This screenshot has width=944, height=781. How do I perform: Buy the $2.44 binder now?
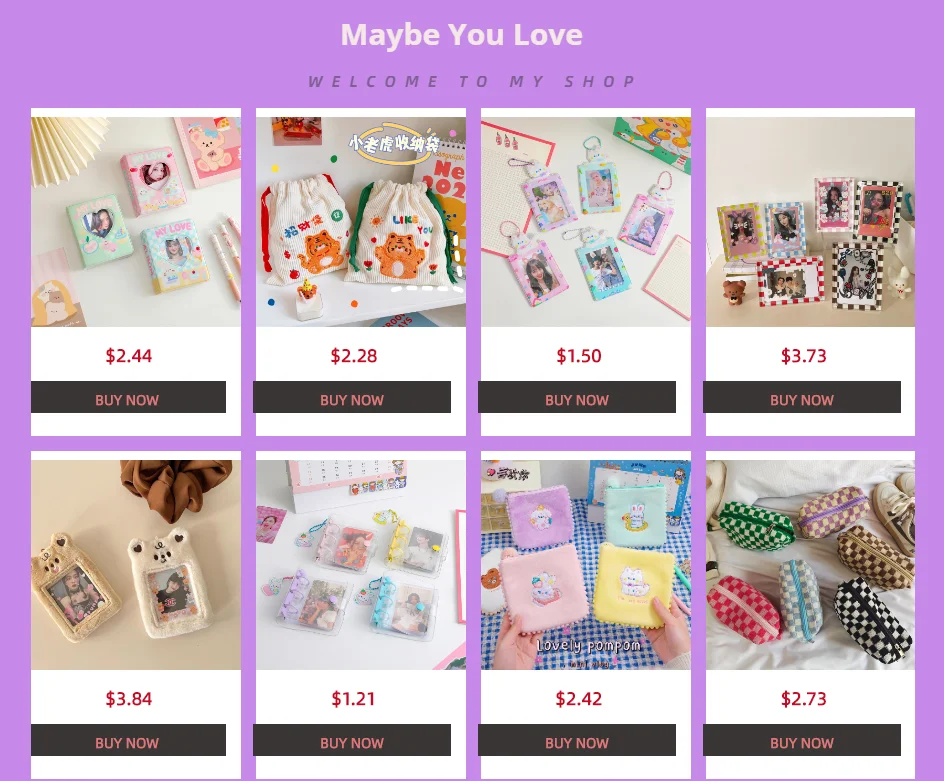coord(128,397)
